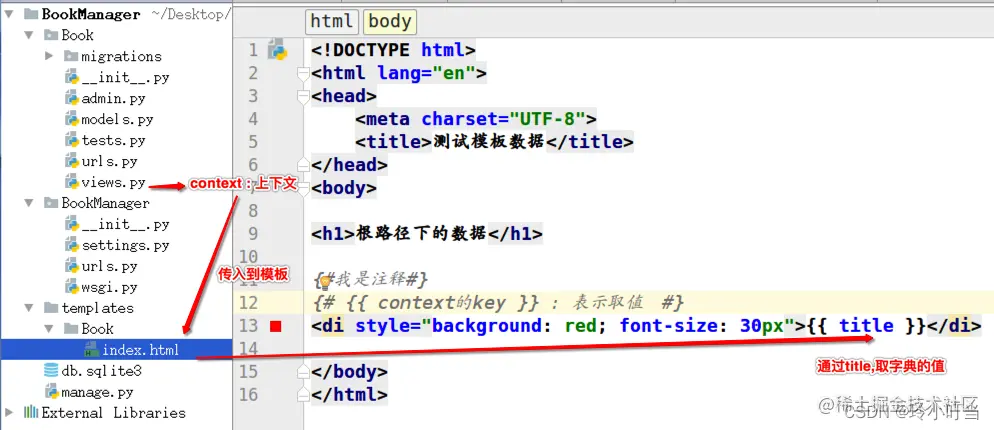Click the BookManager project folder icon
The image size is (994, 430).
[x=30, y=14]
